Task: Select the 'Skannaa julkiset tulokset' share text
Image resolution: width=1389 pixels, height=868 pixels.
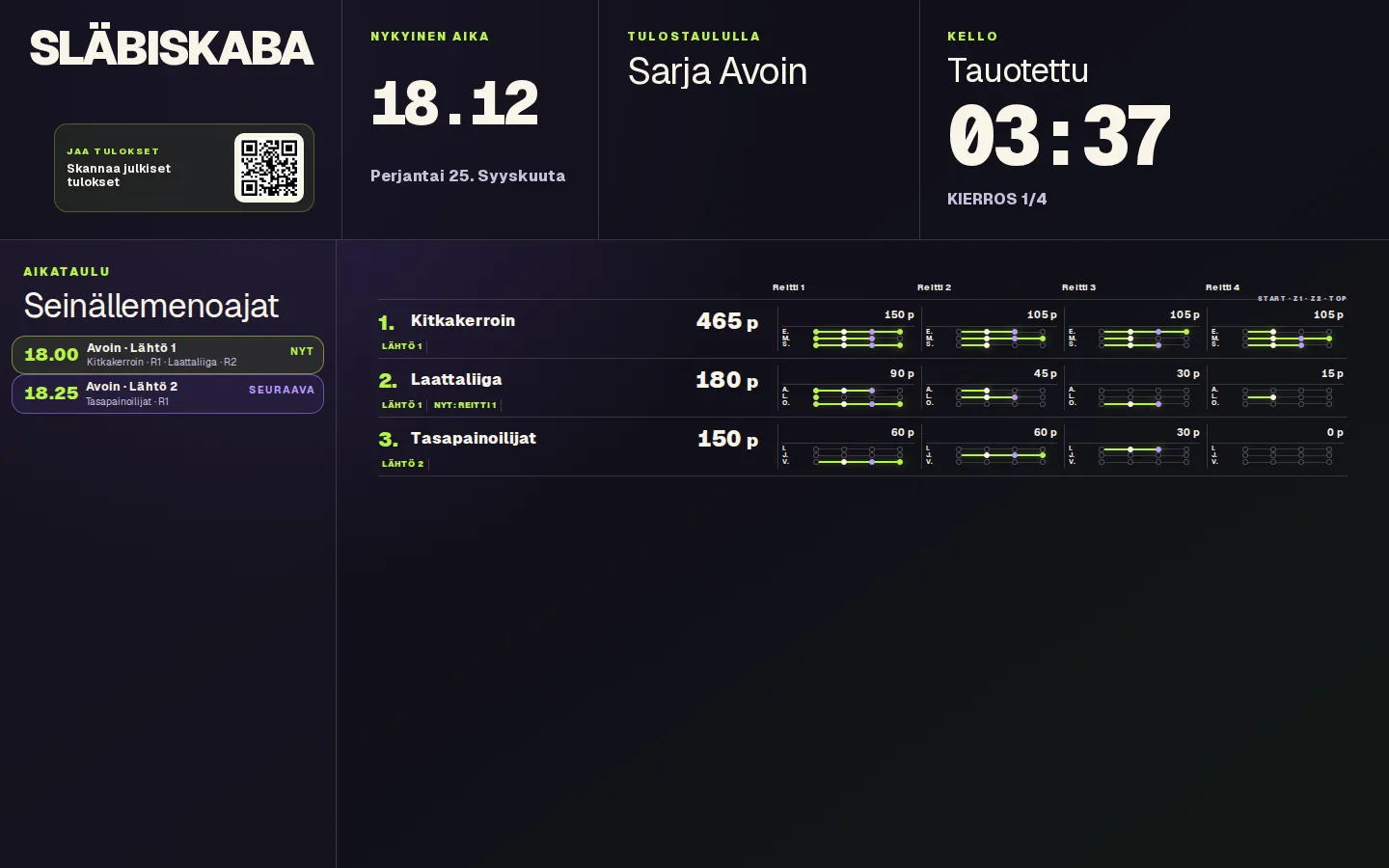Action: [119, 175]
